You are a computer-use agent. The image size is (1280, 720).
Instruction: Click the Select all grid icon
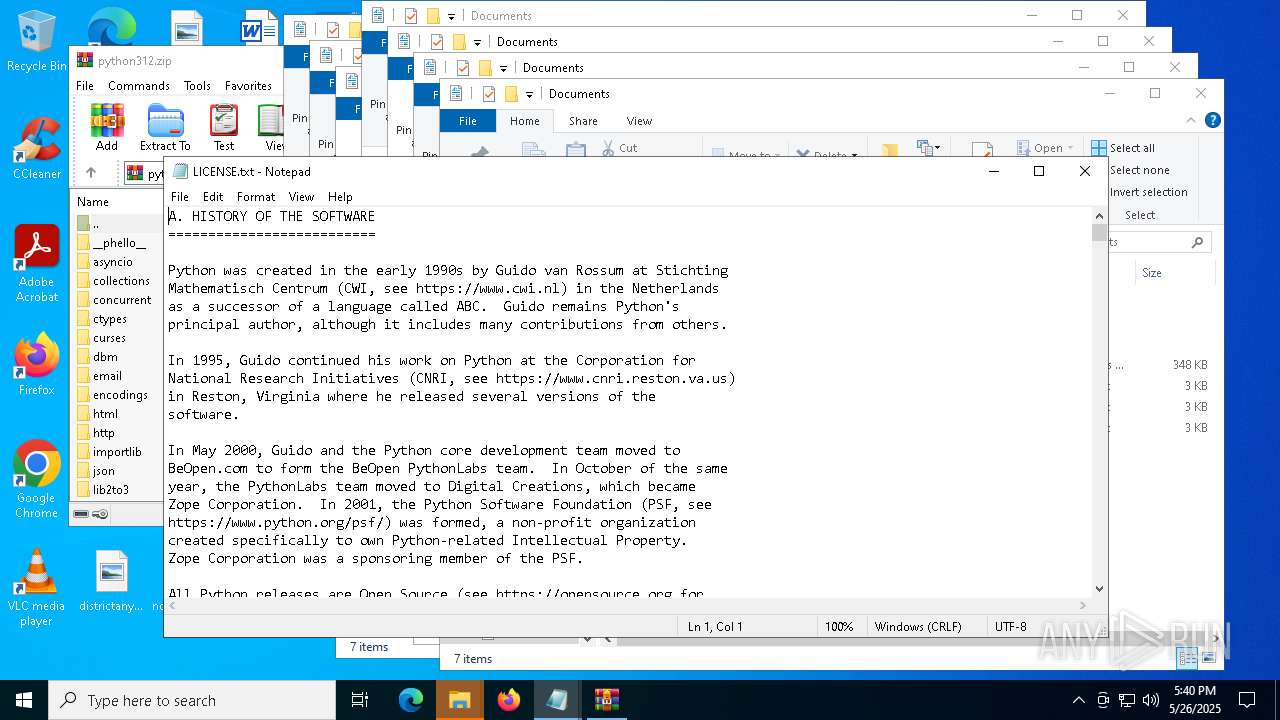coord(1099,148)
